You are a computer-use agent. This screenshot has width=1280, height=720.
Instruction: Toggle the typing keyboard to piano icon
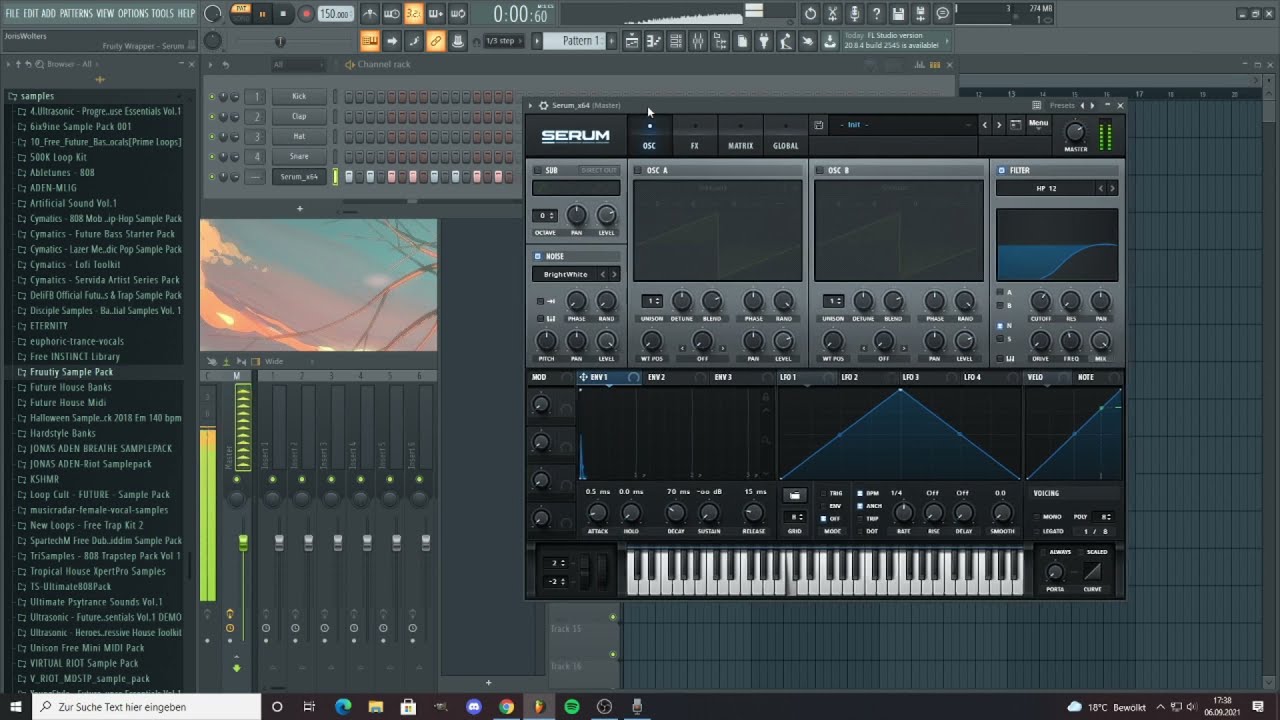pos(370,41)
